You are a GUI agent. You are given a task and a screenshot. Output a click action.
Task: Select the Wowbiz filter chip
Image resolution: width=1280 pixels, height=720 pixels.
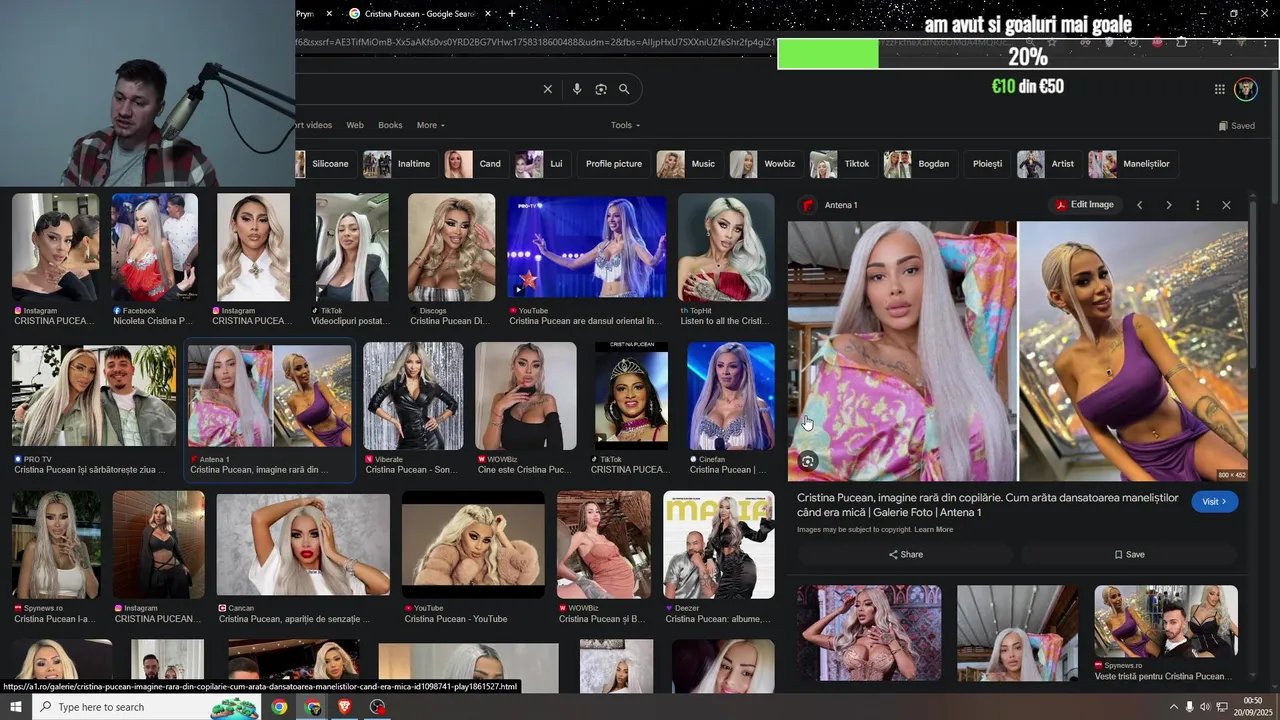click(766, 164)
